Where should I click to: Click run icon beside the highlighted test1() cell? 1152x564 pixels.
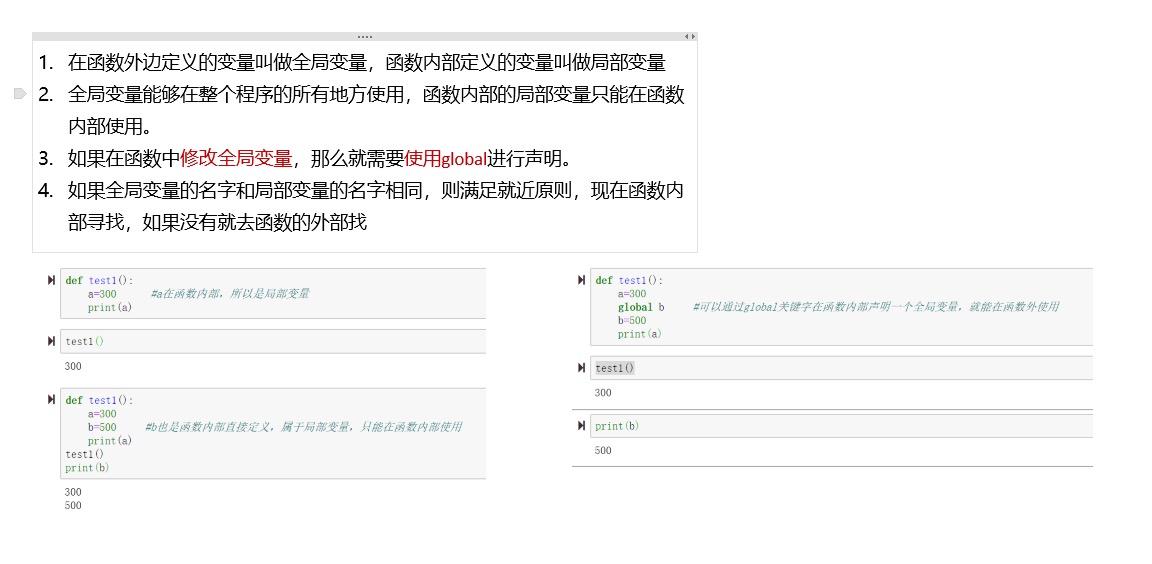(581, 368)
